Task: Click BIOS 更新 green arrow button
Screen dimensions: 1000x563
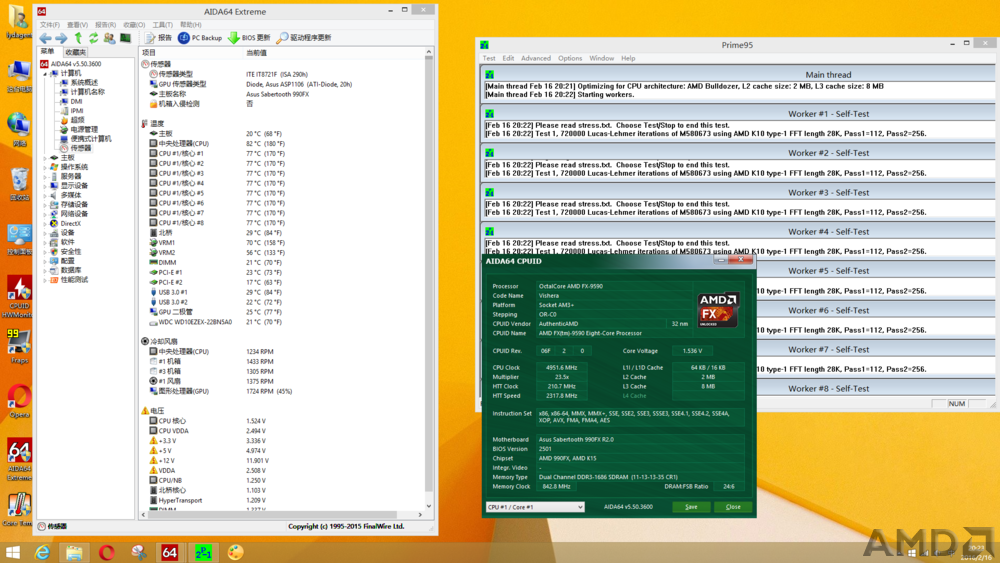Action: [x=249, y=38]
